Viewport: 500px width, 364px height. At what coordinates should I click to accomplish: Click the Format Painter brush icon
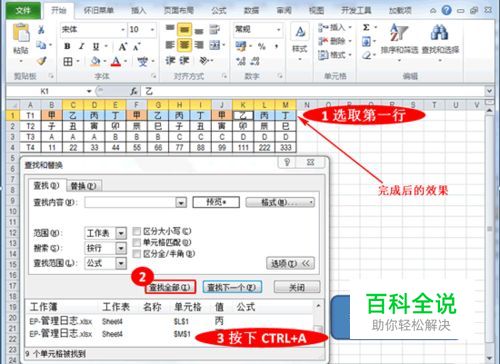click(41, 61)
